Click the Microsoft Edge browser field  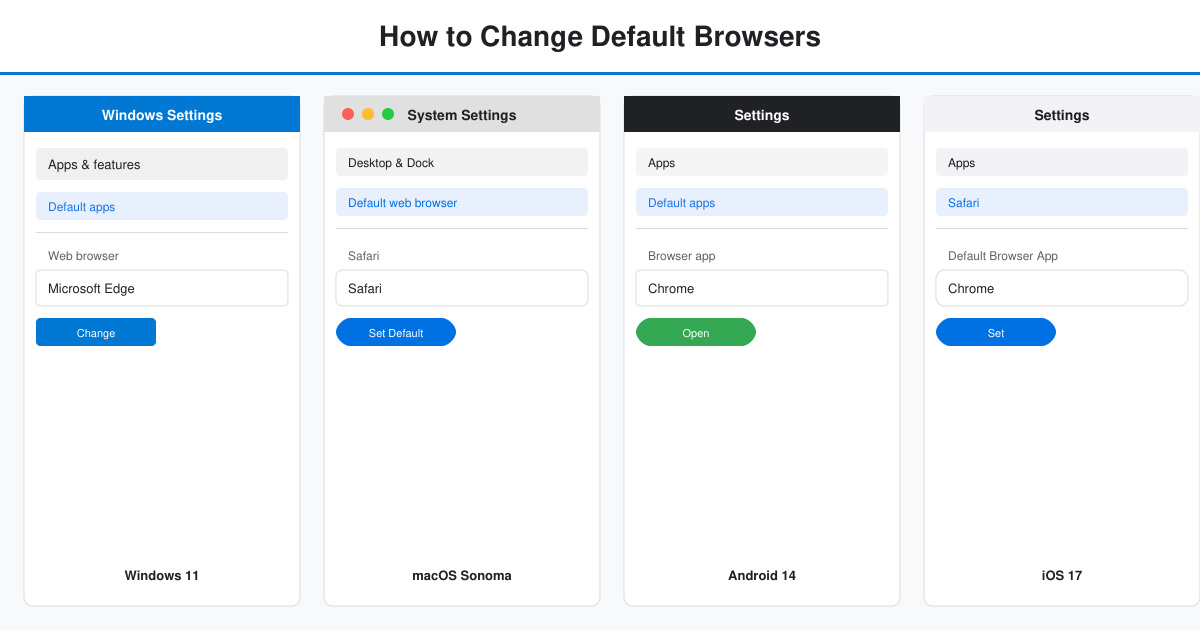click(162, 288)
